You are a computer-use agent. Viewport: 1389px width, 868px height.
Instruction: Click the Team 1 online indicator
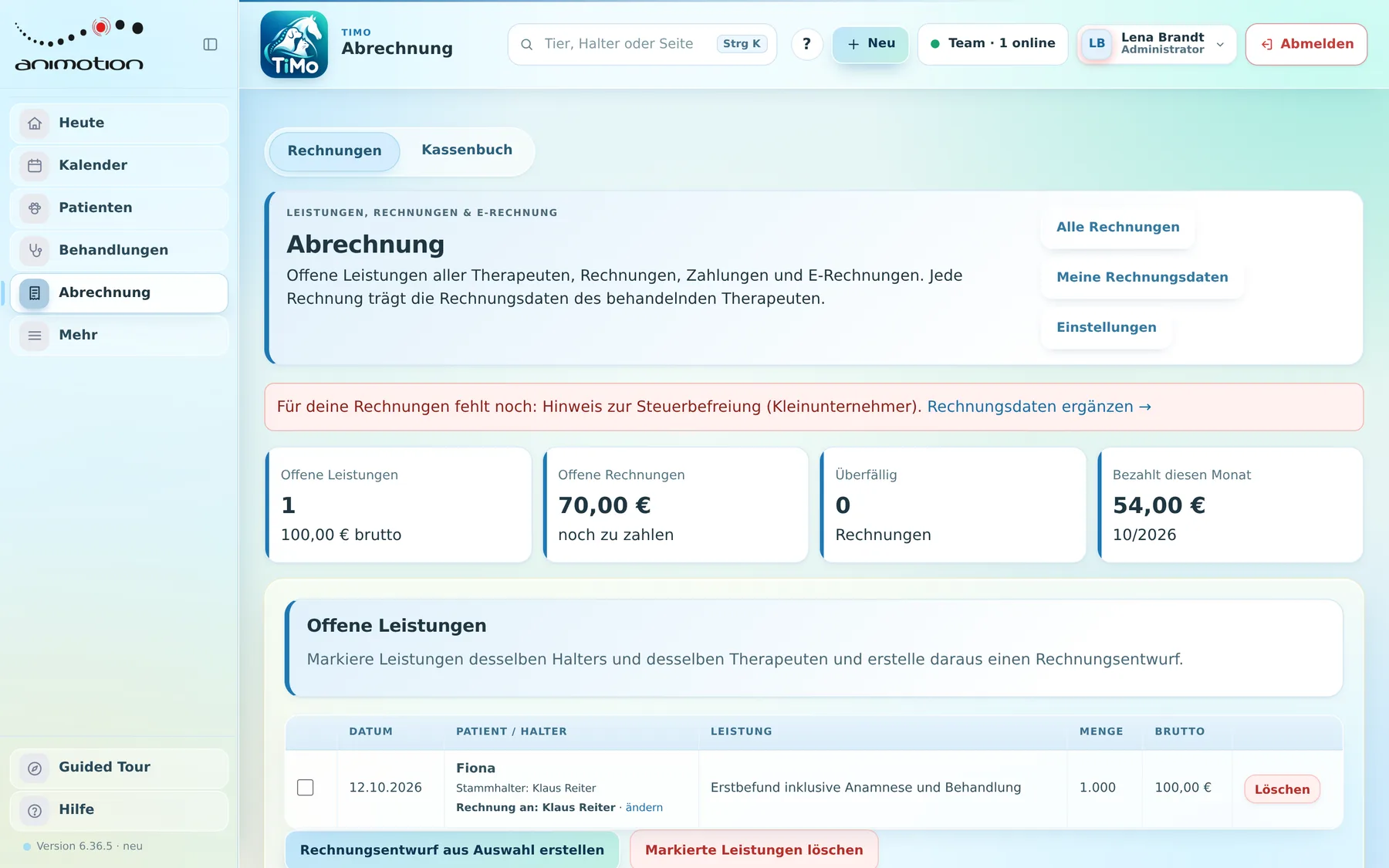[x=992, y=44]
